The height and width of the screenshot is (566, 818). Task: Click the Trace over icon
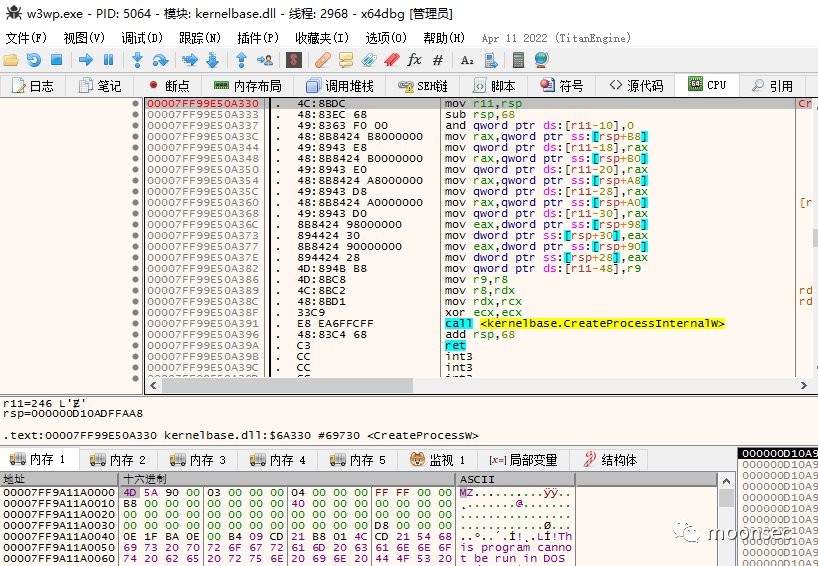pyautogui.click(x=212, y=60)
